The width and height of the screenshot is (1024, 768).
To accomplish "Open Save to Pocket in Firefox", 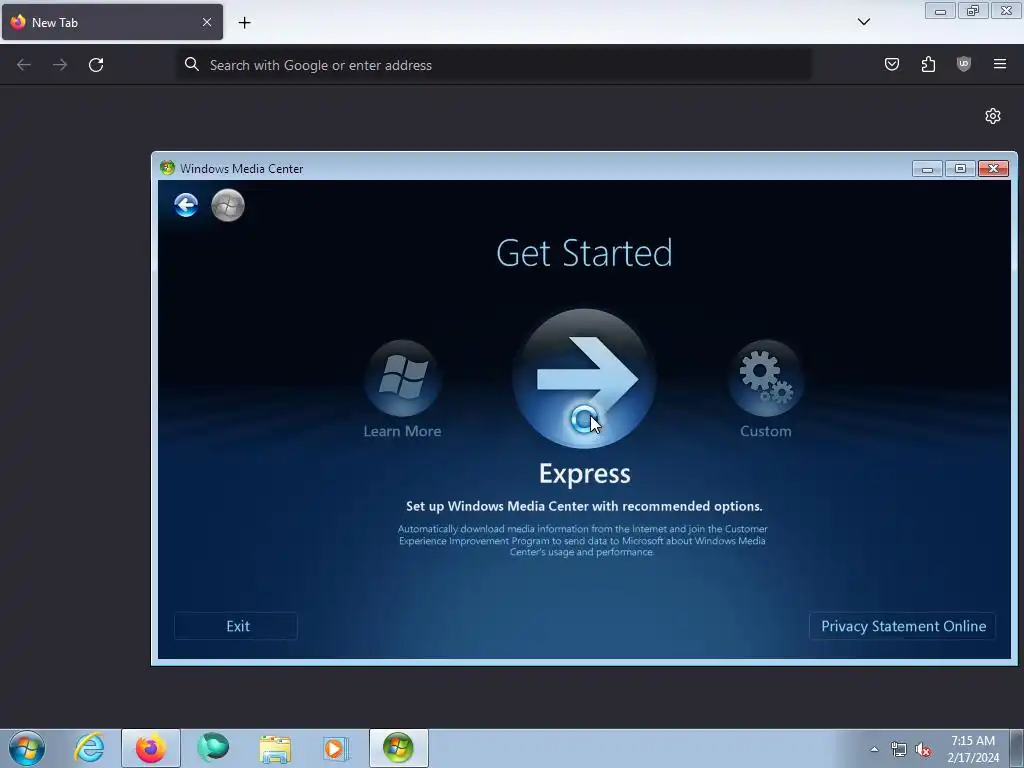I will tap(891, 64).
